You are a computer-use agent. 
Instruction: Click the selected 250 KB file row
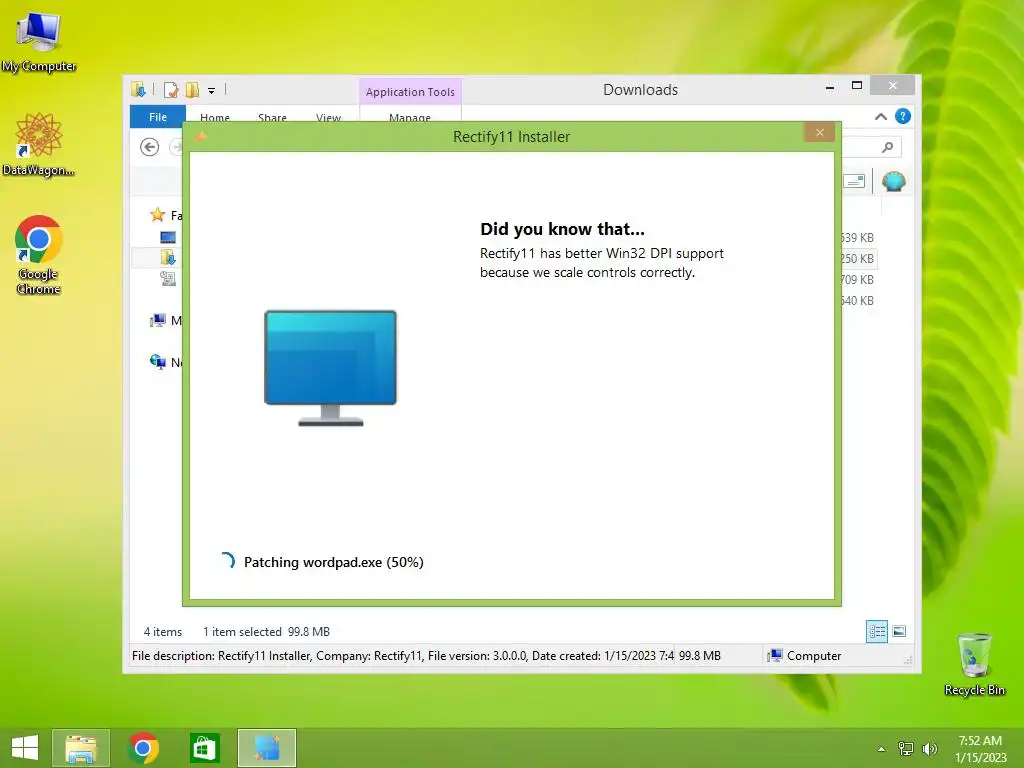(858, 259)
